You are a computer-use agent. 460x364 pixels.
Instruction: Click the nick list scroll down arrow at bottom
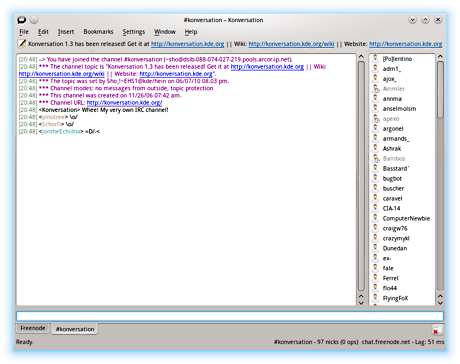click(440, 303)
